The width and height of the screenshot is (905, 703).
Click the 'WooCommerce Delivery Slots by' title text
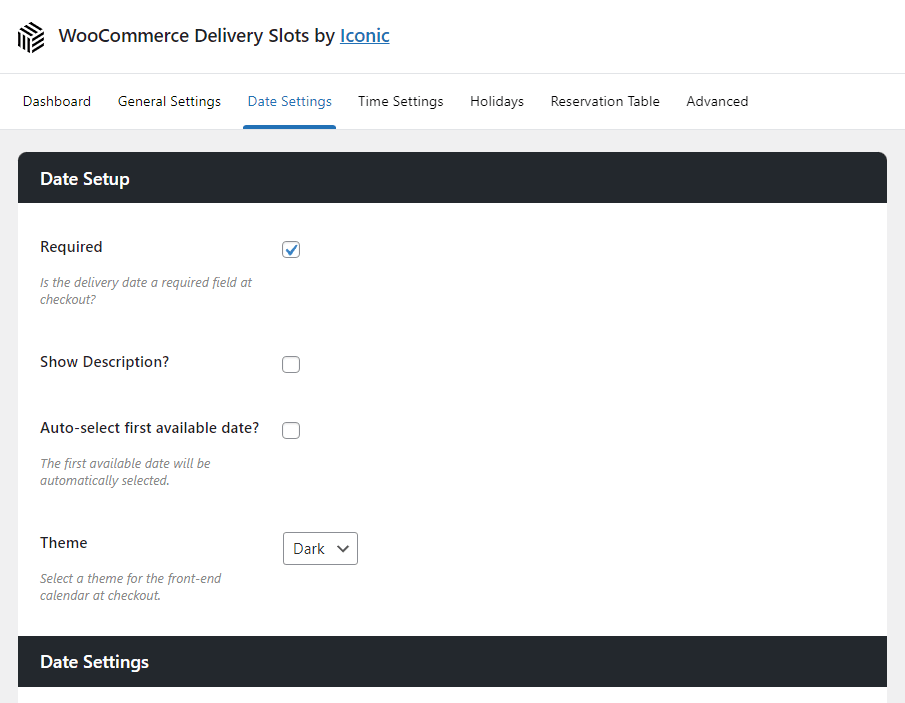197,36
